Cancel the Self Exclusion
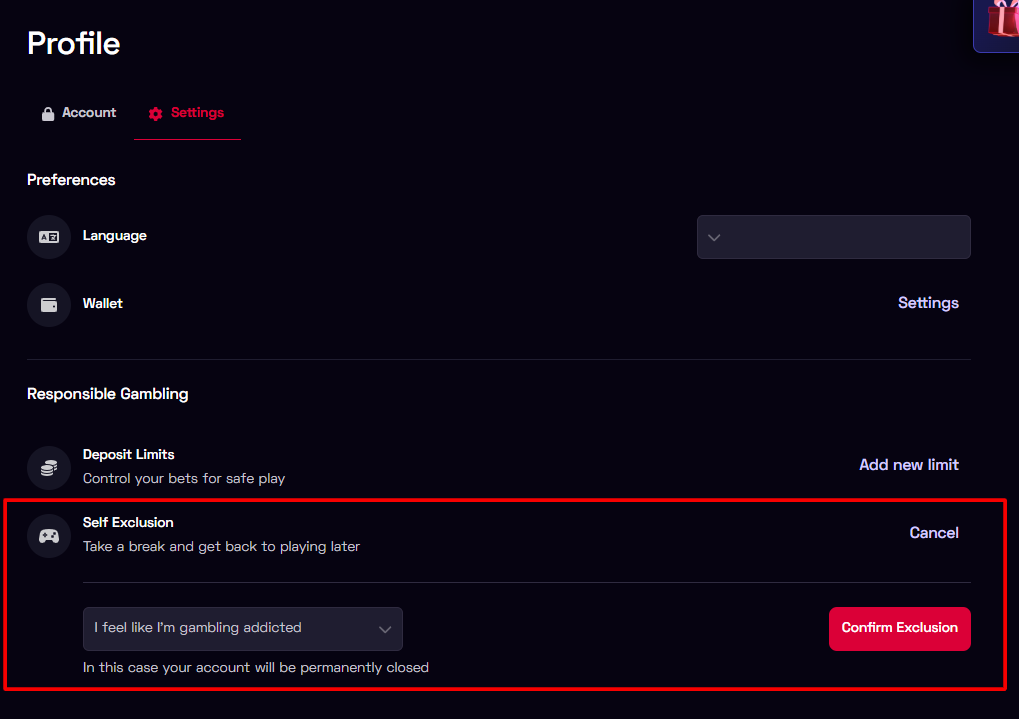Image resolution: width=1019 pixels, height=719 pixels. coord(934,533)
